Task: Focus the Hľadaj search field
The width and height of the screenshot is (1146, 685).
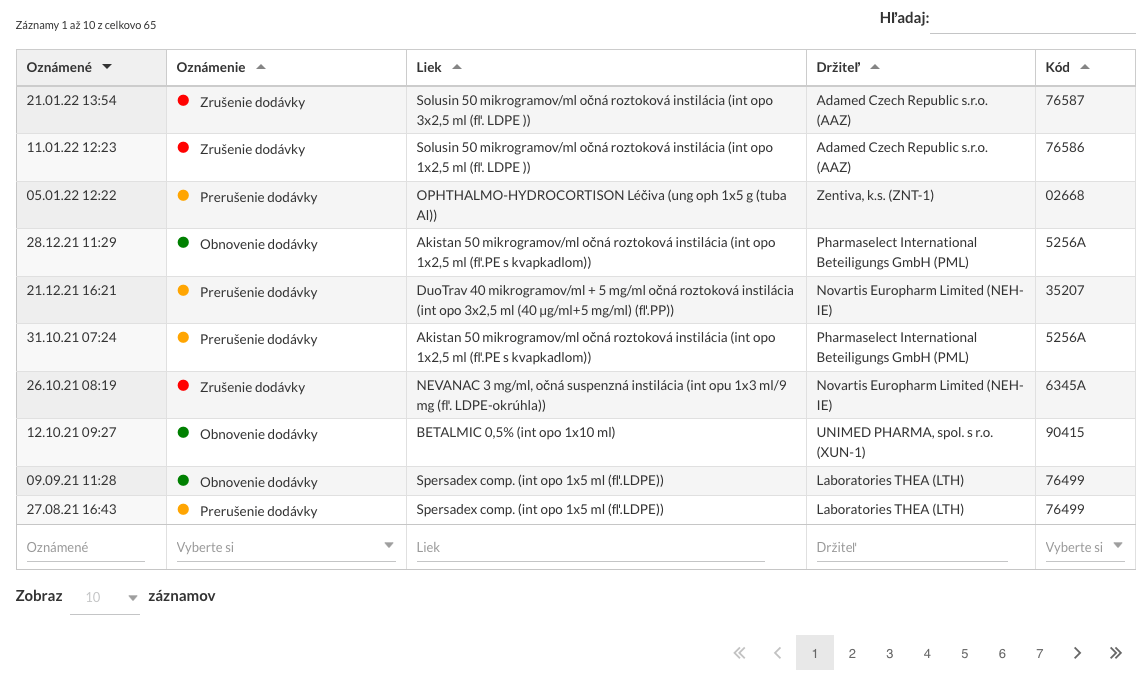Action: pos(1032,19)
